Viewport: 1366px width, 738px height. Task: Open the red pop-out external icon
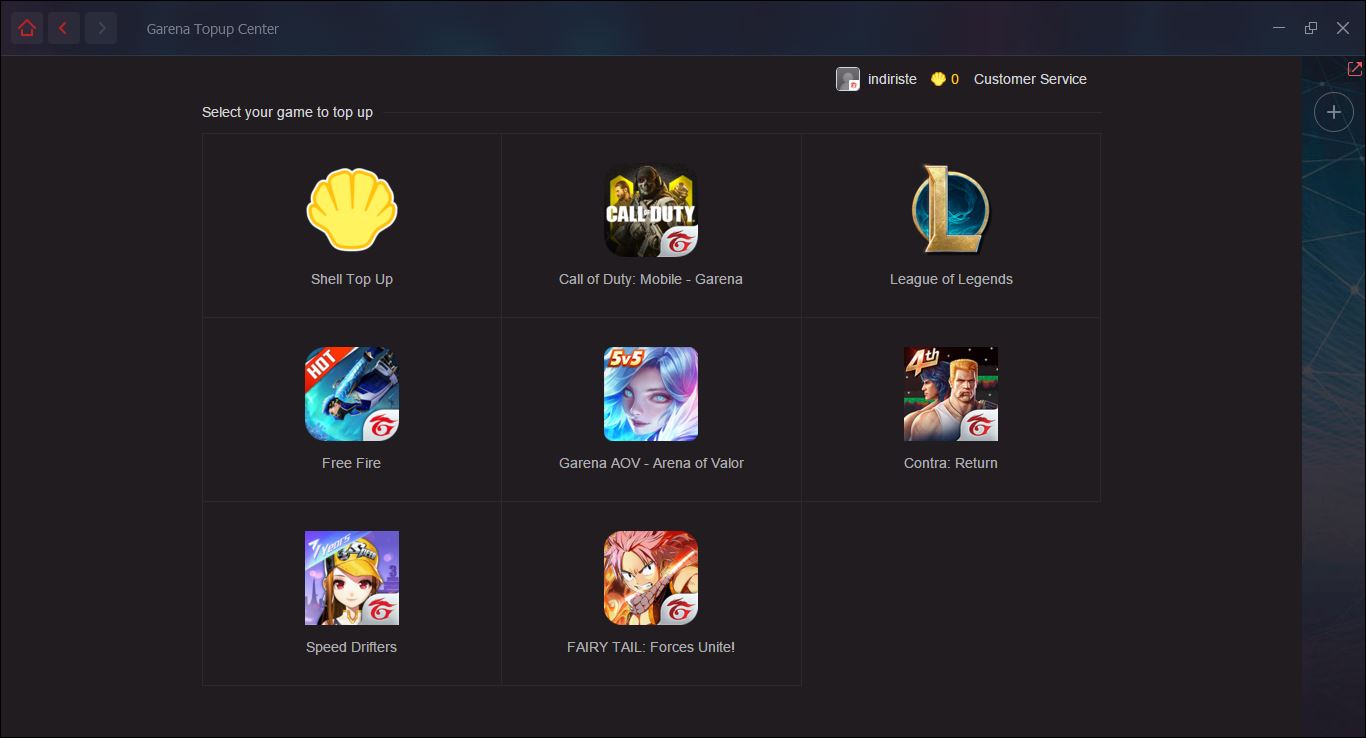coord(1355,69)
